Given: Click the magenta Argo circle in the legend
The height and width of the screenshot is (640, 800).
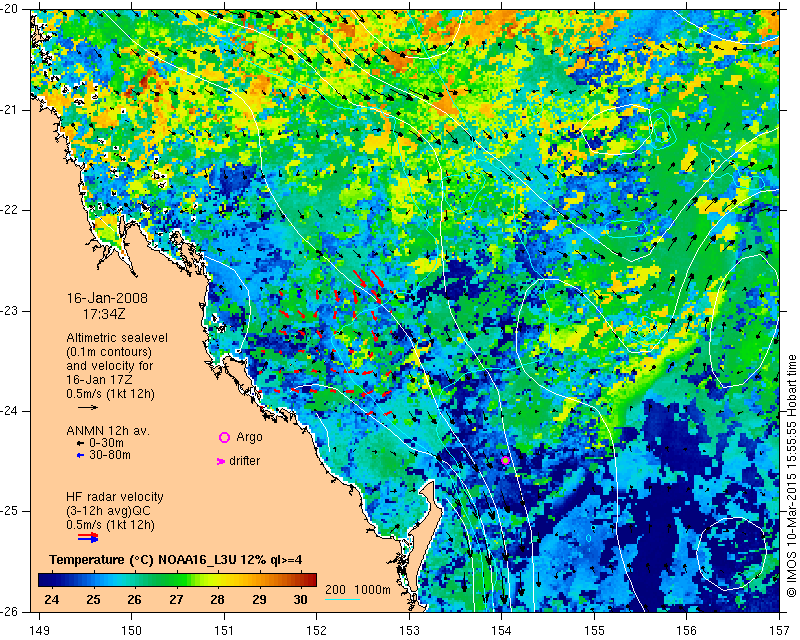Looking at the screenshot, I should [x=224, y=437].
